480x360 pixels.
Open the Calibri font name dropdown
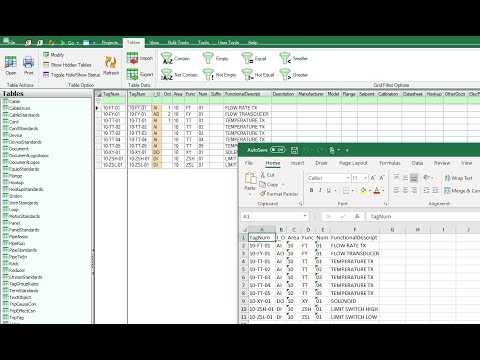point(348,178)
